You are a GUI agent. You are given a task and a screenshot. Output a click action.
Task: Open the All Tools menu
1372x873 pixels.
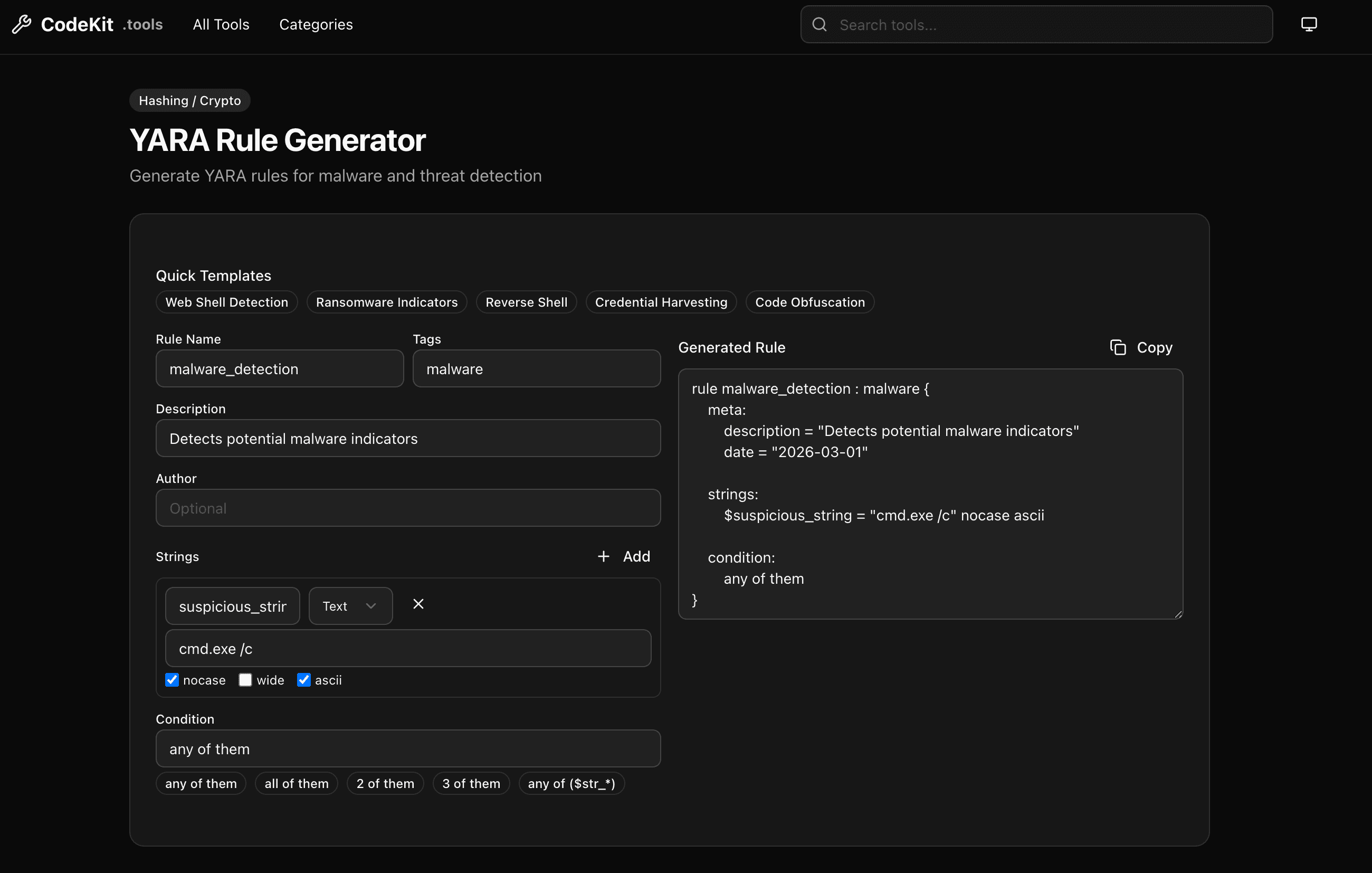[221, 24]
